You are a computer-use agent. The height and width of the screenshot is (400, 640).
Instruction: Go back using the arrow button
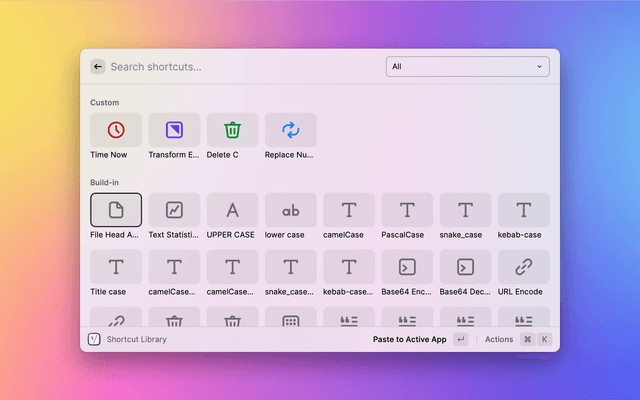(98, 67)
